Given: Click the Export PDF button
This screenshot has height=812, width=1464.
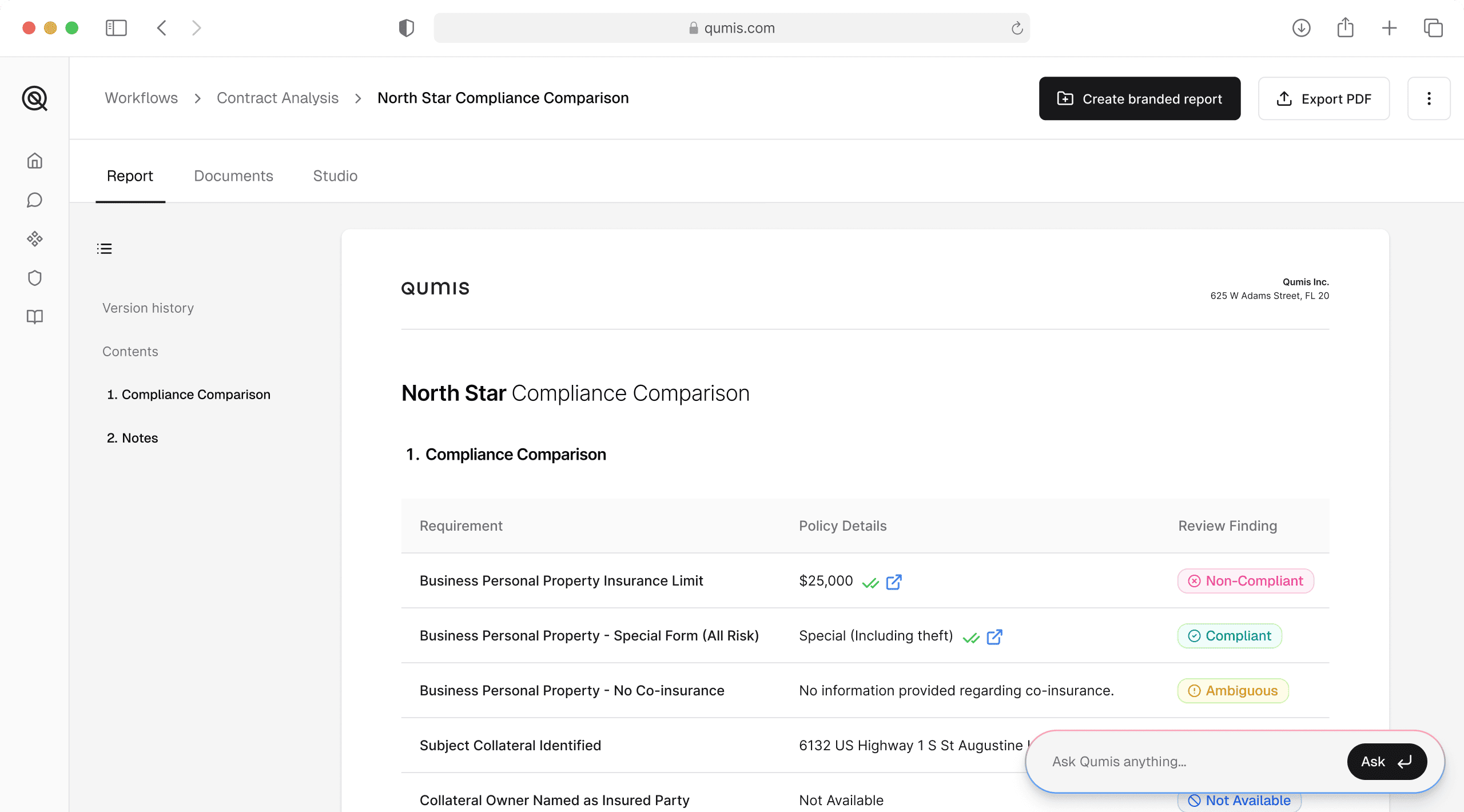Looking at the screenshot, I should pyautogui.click(x=1323, y=98).
